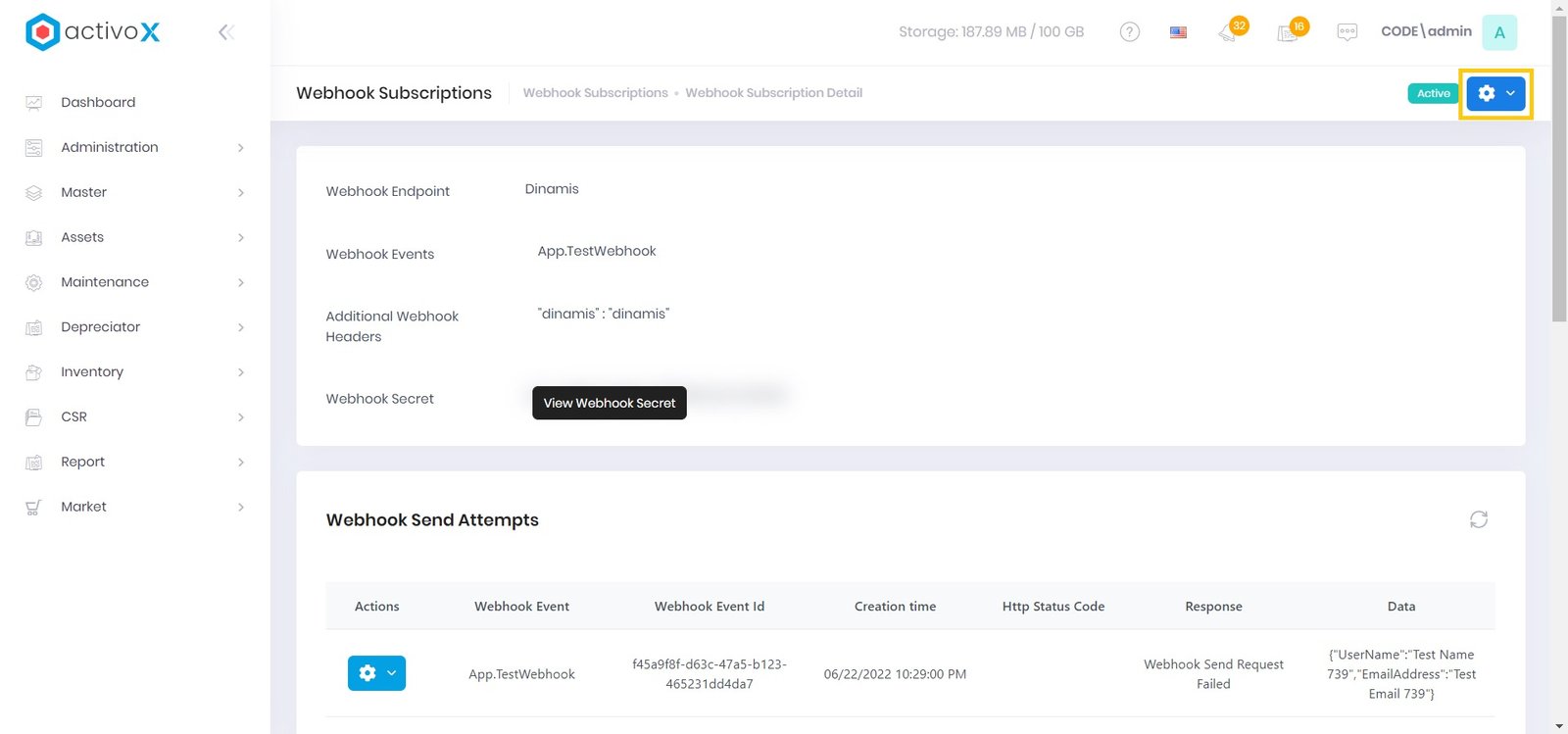Expand the CSR menu chevron

pyautogui.click(x=241, y=417)
